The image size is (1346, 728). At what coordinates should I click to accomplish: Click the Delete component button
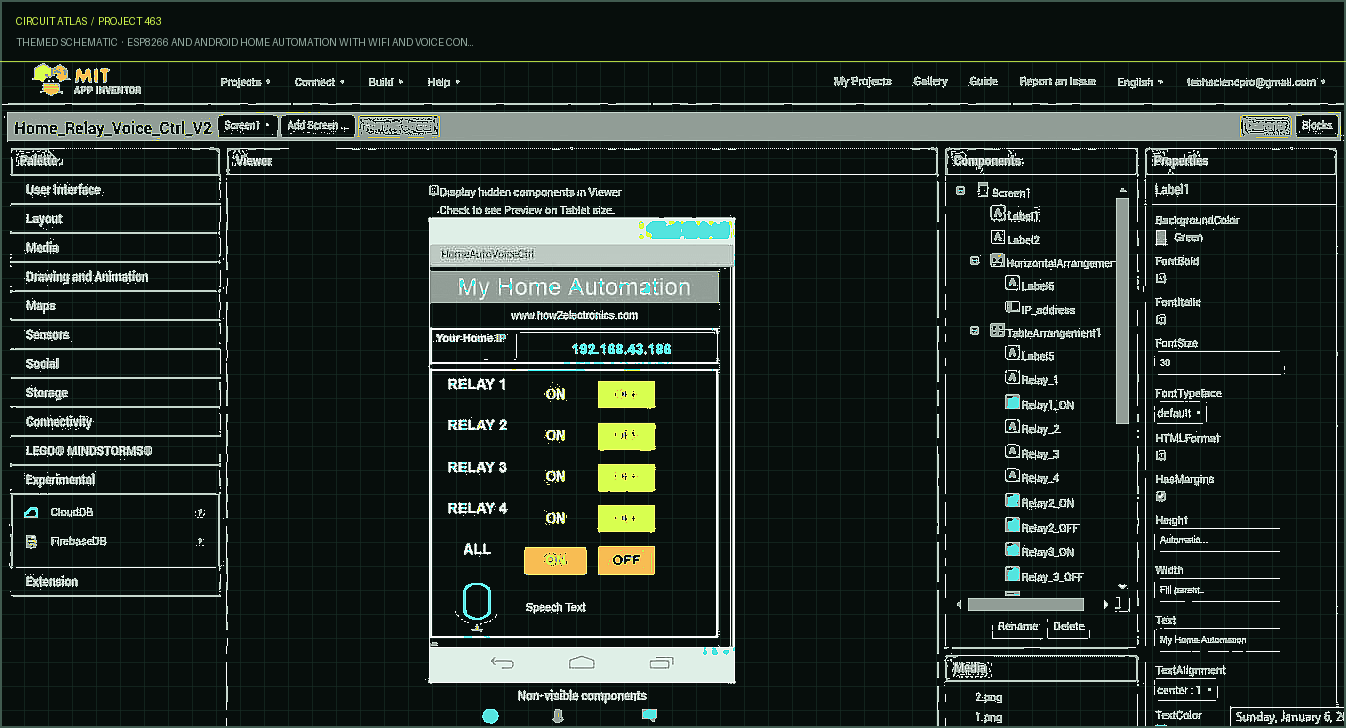coord(1068,626)
